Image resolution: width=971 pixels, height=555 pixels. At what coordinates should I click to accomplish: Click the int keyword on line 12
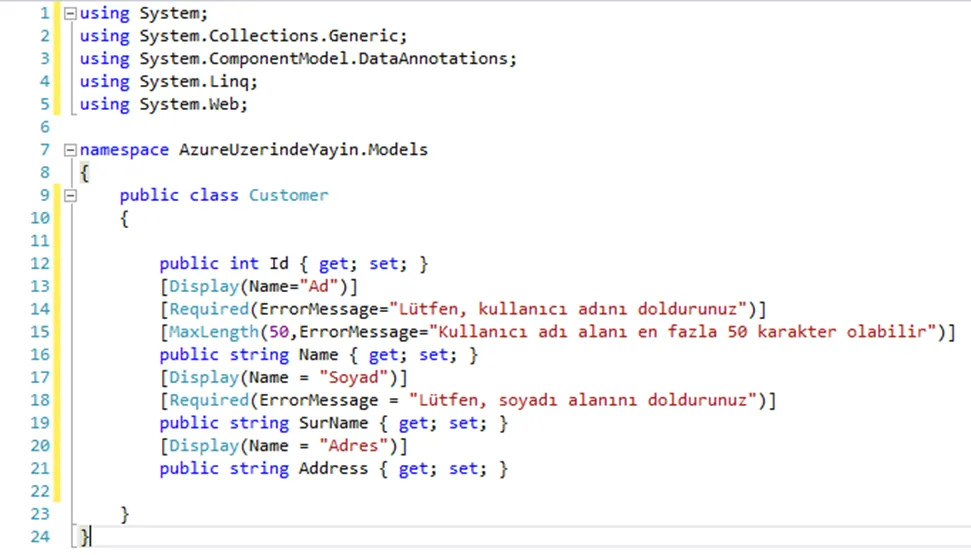244,264
